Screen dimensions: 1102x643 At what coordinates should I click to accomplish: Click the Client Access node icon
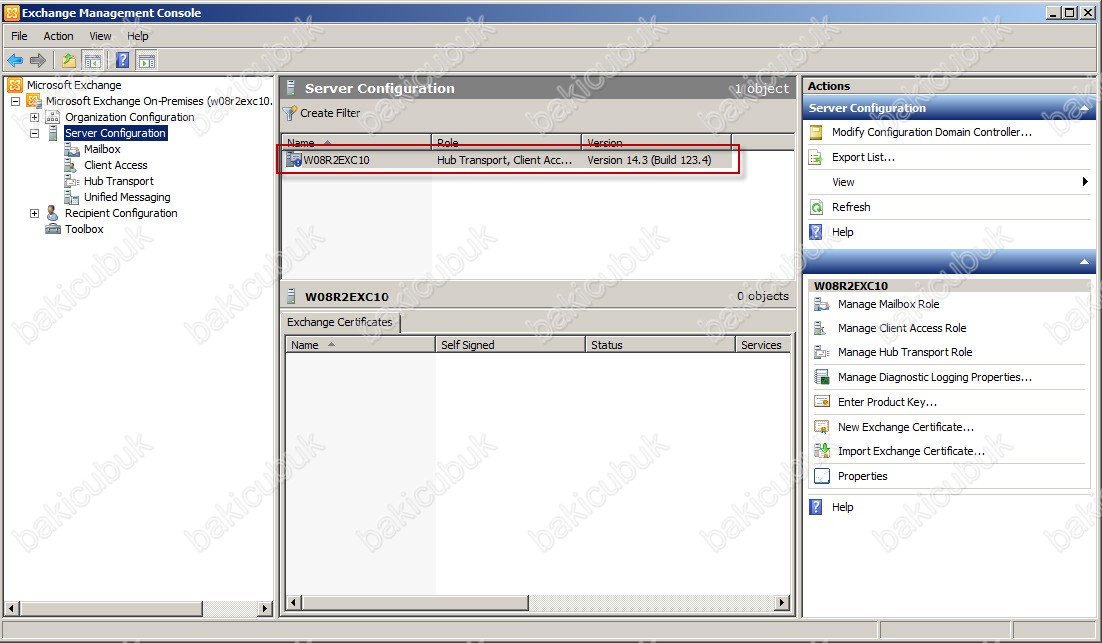click(70, 165)
